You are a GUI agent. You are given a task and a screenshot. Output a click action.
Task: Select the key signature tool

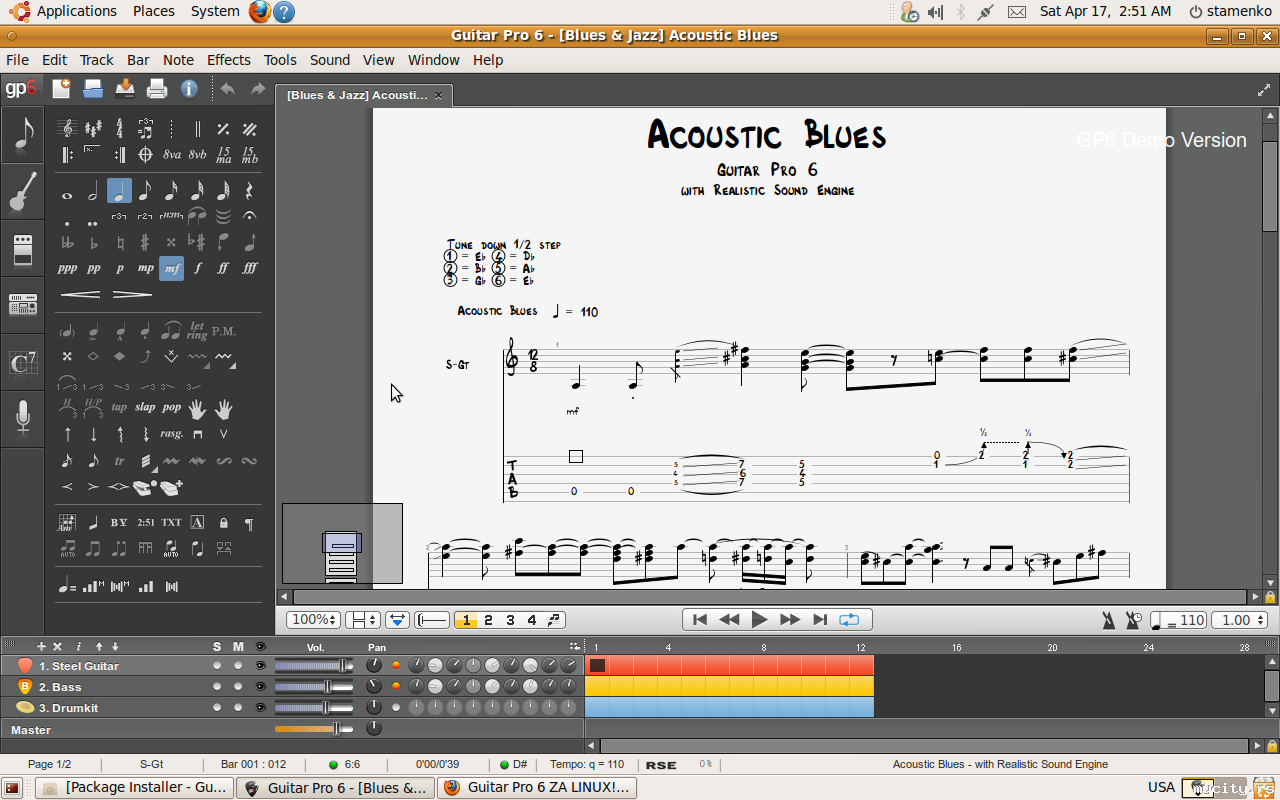(x=93, y=129)
